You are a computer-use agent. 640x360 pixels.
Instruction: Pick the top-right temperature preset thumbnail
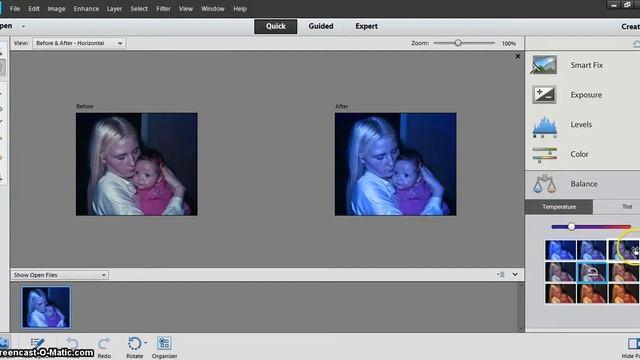624,250
